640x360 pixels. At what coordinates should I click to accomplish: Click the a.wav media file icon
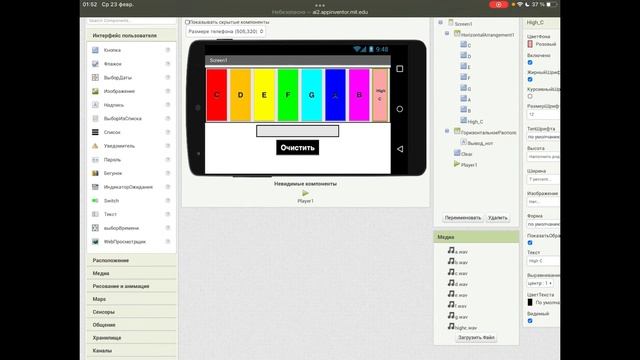point(451,250)
